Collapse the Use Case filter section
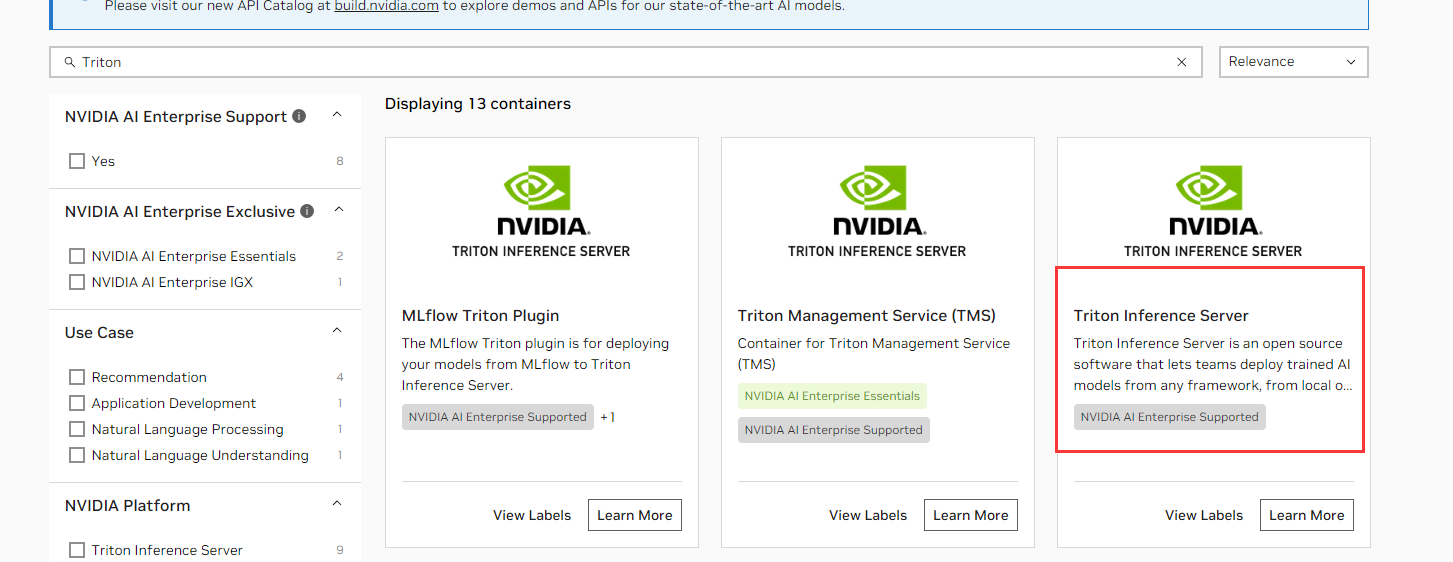The image size is (1453, 562). point(337,331)
